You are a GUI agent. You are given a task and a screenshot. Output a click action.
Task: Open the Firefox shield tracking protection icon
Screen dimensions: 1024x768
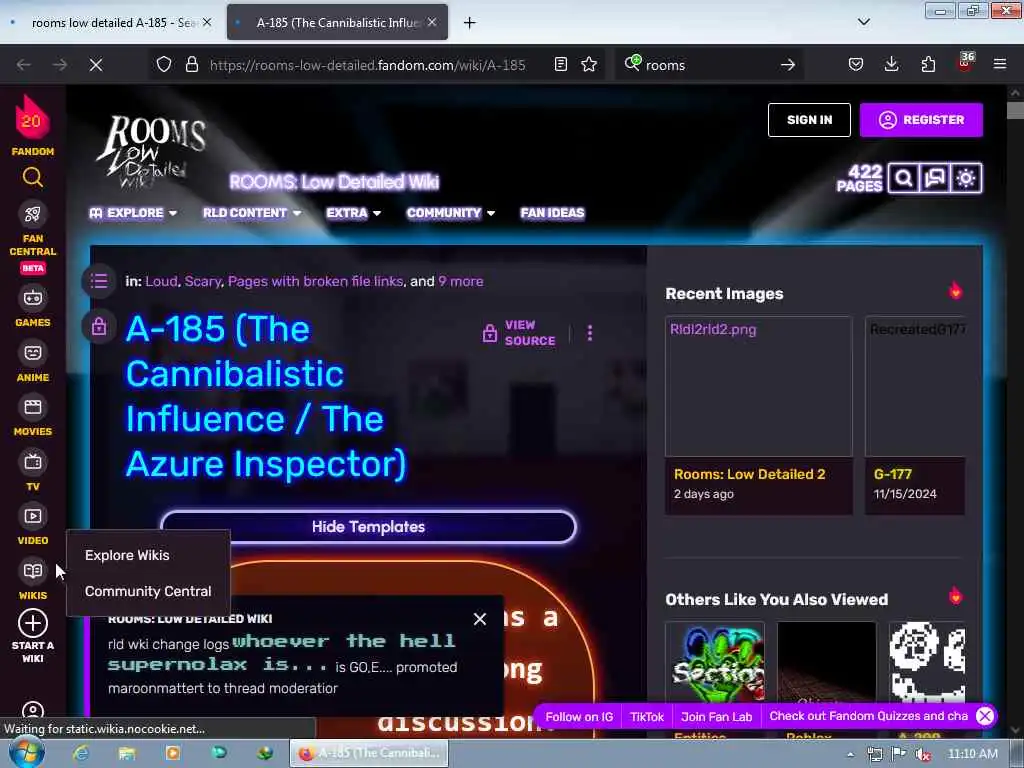pyautogui.click(x=164, y=65)
